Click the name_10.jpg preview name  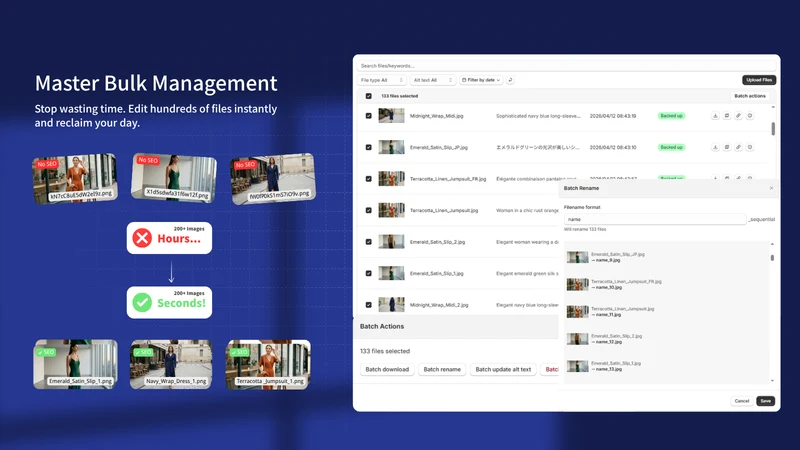pos(609,288)
